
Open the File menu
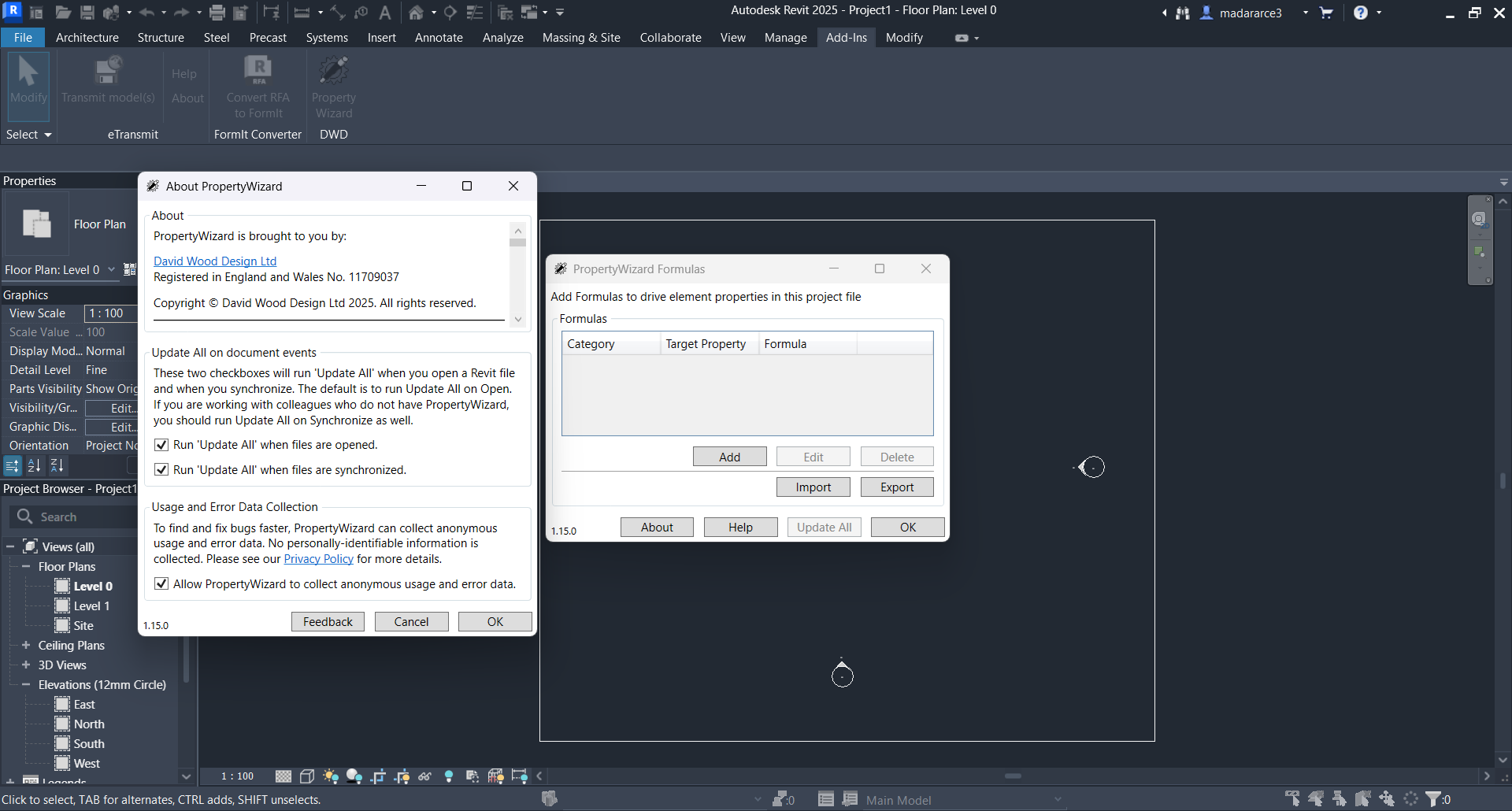pyautogui.click(x=24, y=38)
